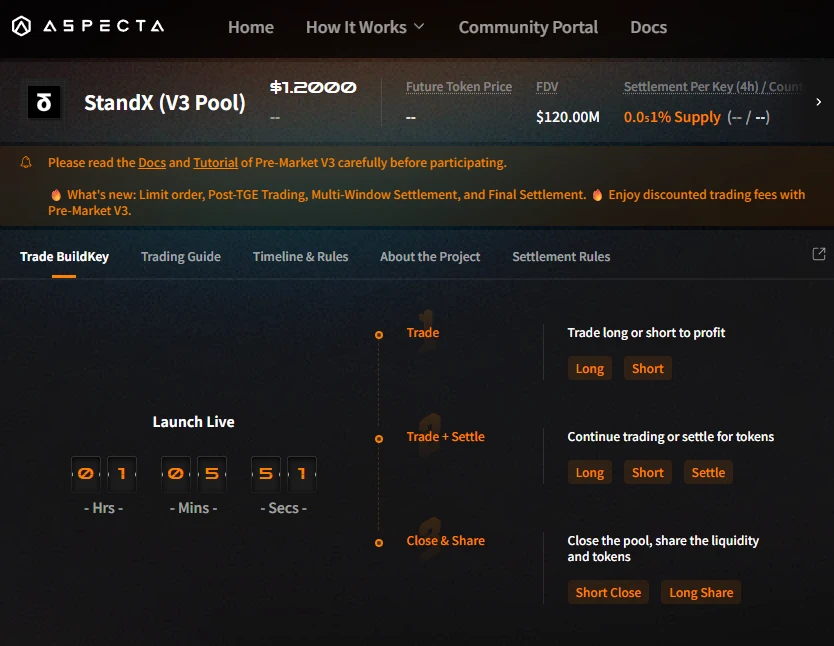Viewport: 834px width, 646px height.
Task: Click the $120.00M FDV value
Action: click(x=568, y=117)
